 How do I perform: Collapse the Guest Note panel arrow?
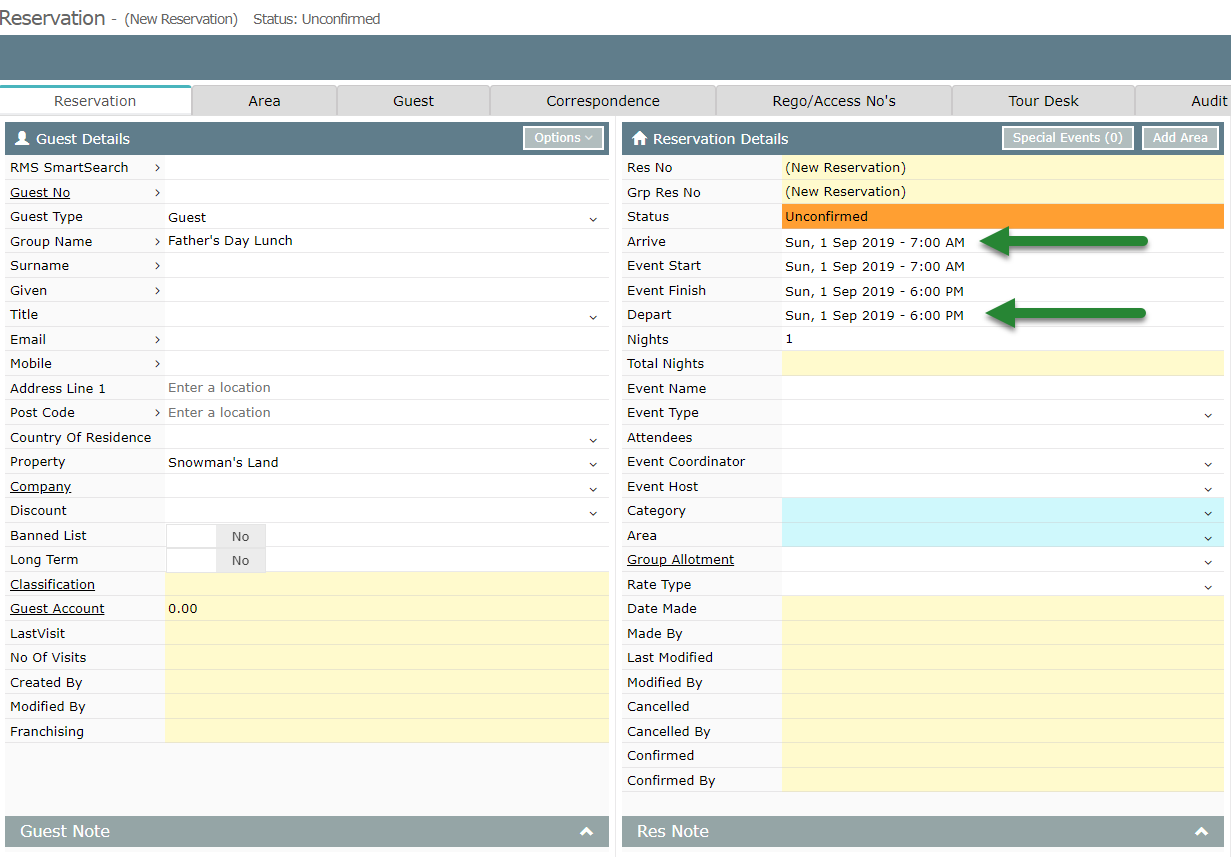pyautogui.click(x=587, y=832)
